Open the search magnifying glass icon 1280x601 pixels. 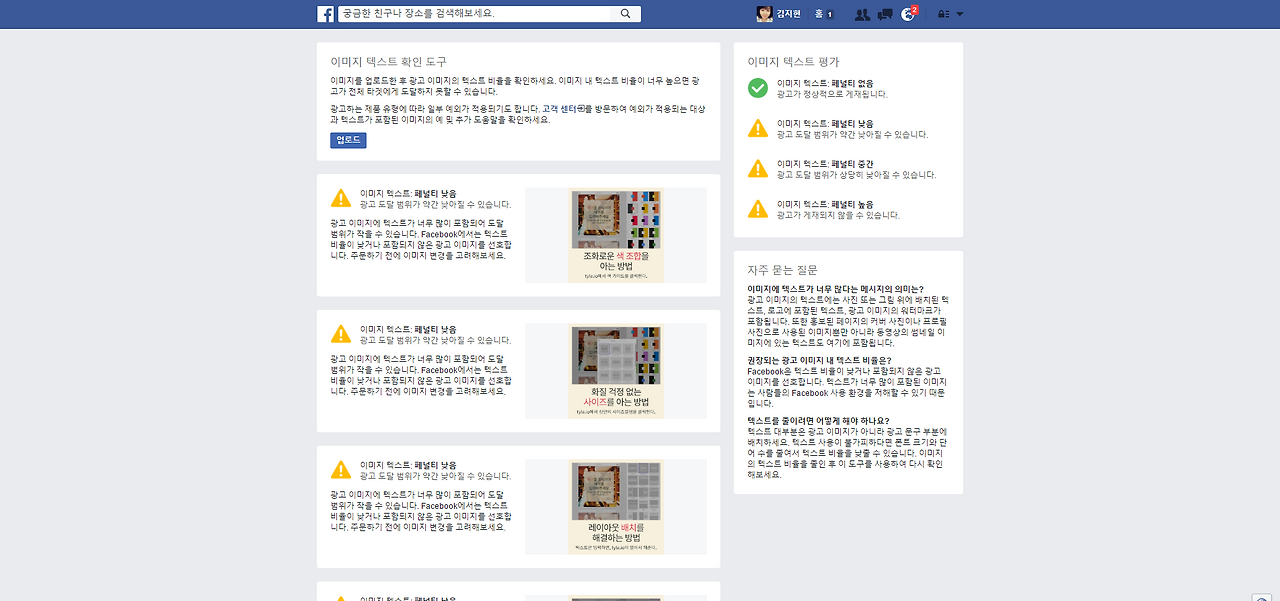(x=626, y=13)
